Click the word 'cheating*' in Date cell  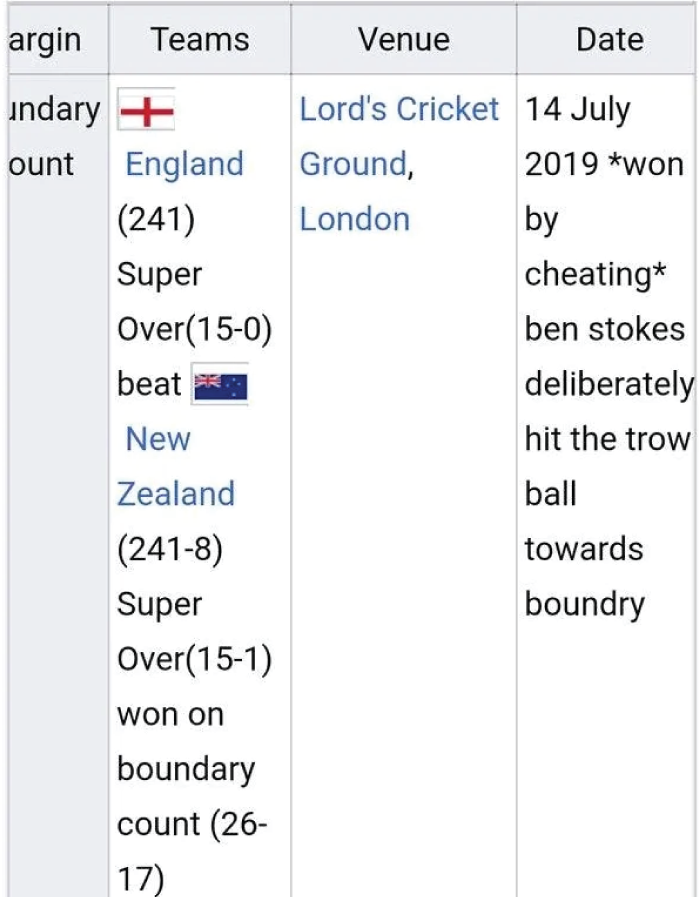coord(595,274)
